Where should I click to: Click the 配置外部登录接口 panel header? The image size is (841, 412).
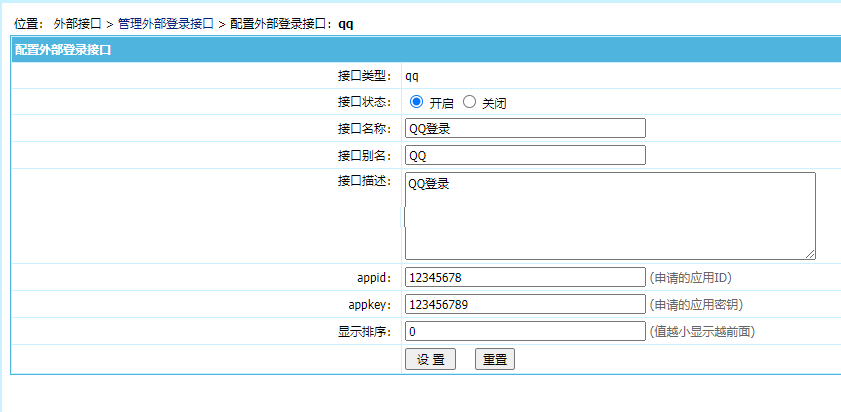pyautogui.click(x=426, y=50)
